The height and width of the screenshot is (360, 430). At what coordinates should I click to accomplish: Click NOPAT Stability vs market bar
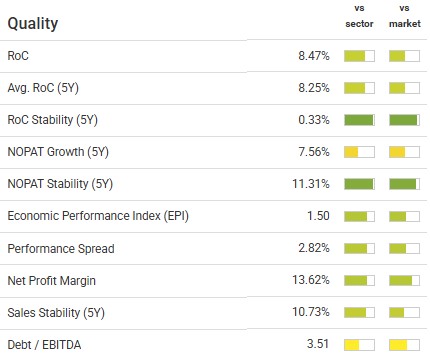pos(404,184)
